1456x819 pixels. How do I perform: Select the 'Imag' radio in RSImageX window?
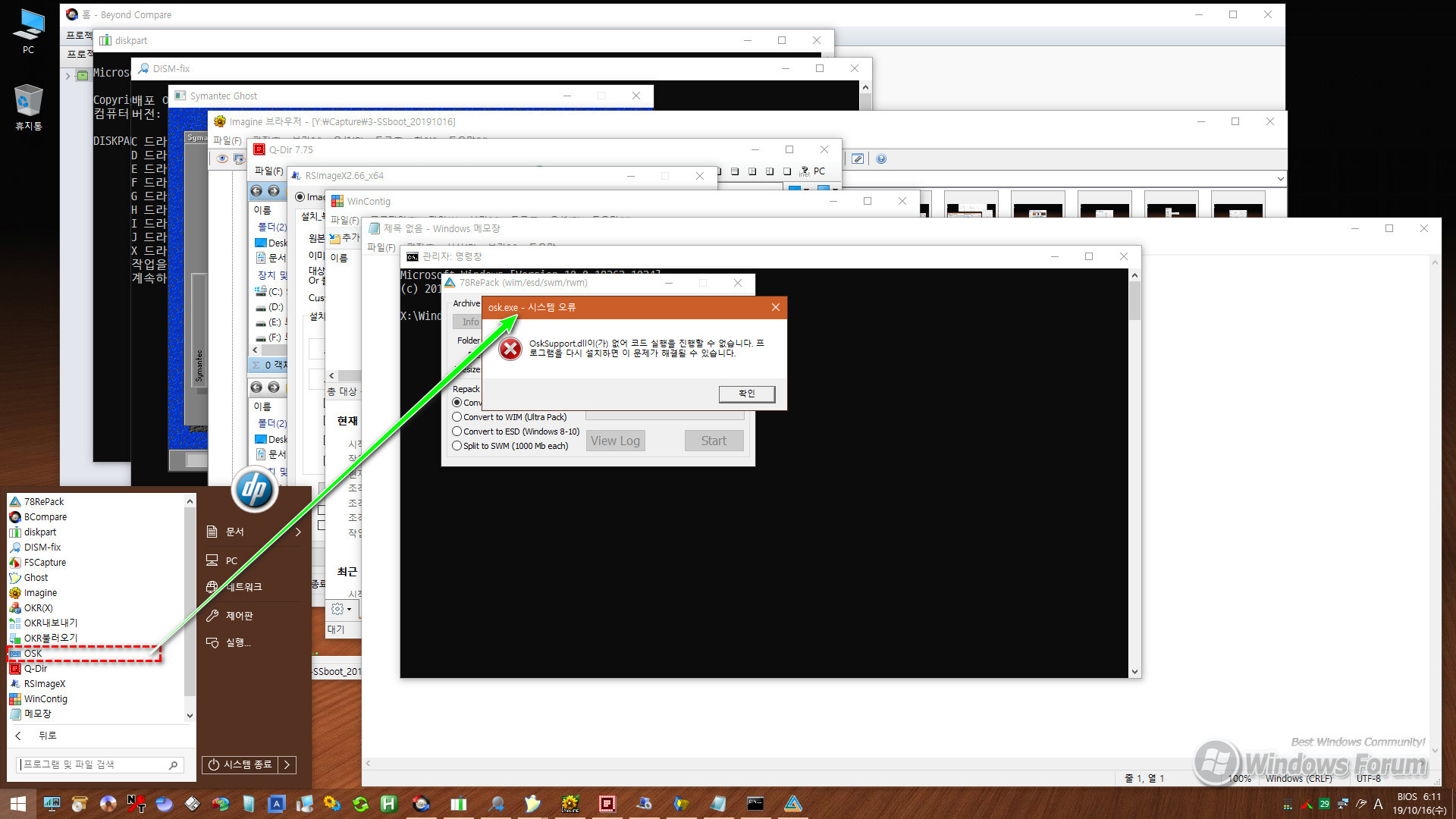pyautogui.click(x=300, y=197)
